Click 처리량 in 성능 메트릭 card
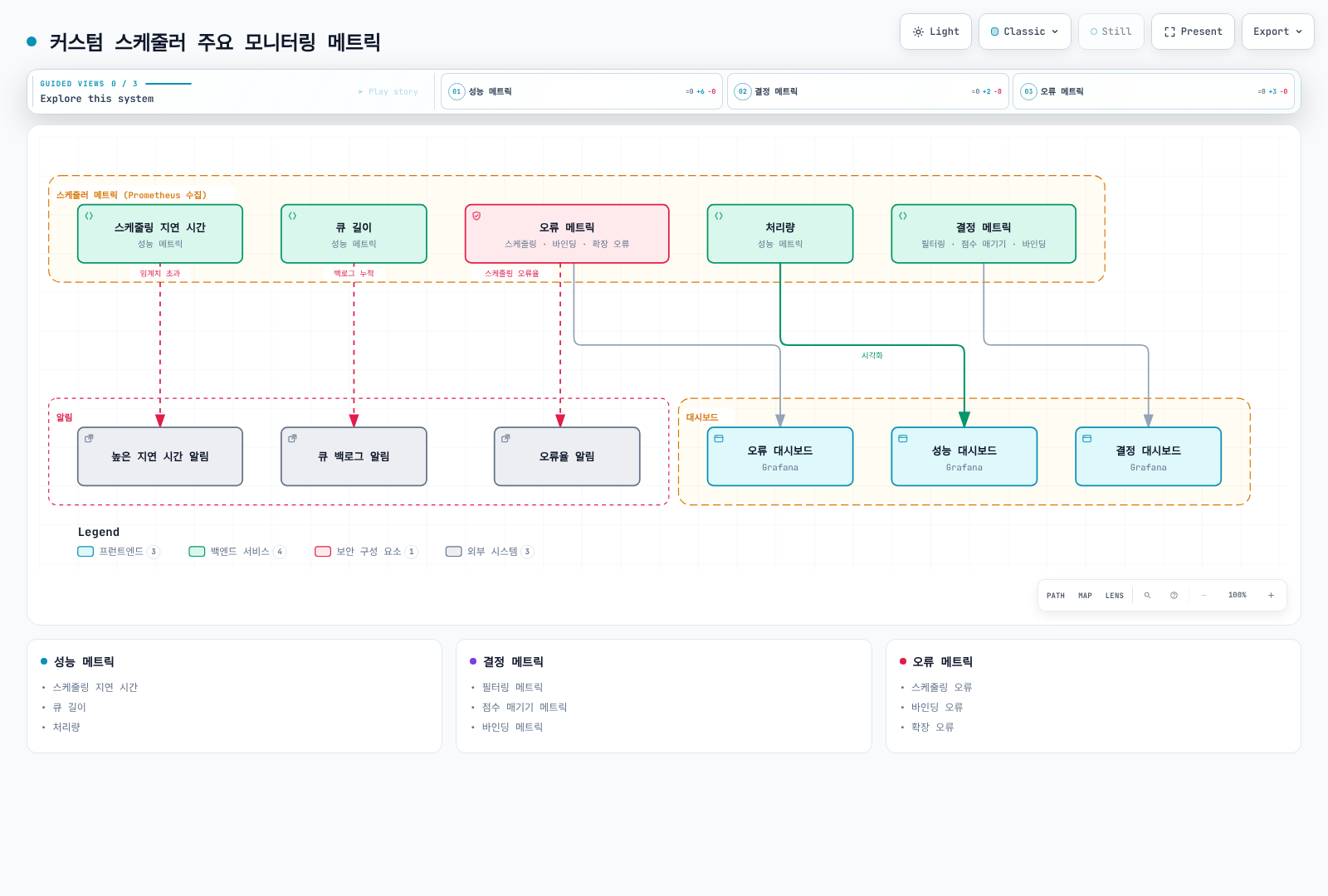This screenshot has height=896, width=1328. coord(66,728)
